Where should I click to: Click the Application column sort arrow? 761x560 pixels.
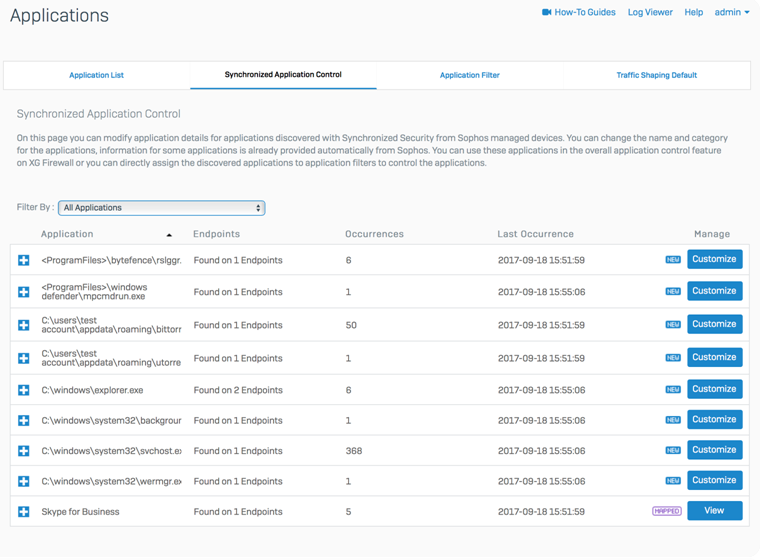[x=169, y=235]
